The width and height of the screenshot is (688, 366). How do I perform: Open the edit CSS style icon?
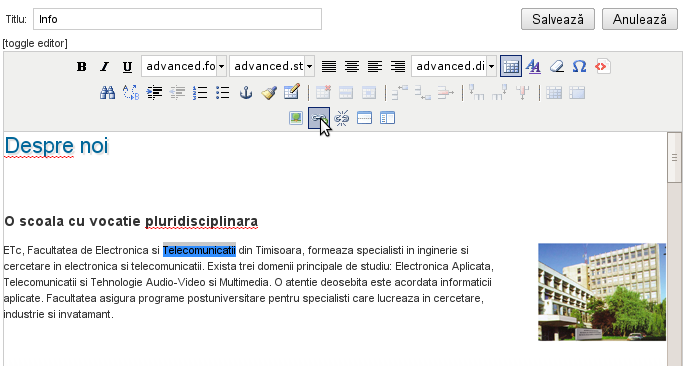533,66
